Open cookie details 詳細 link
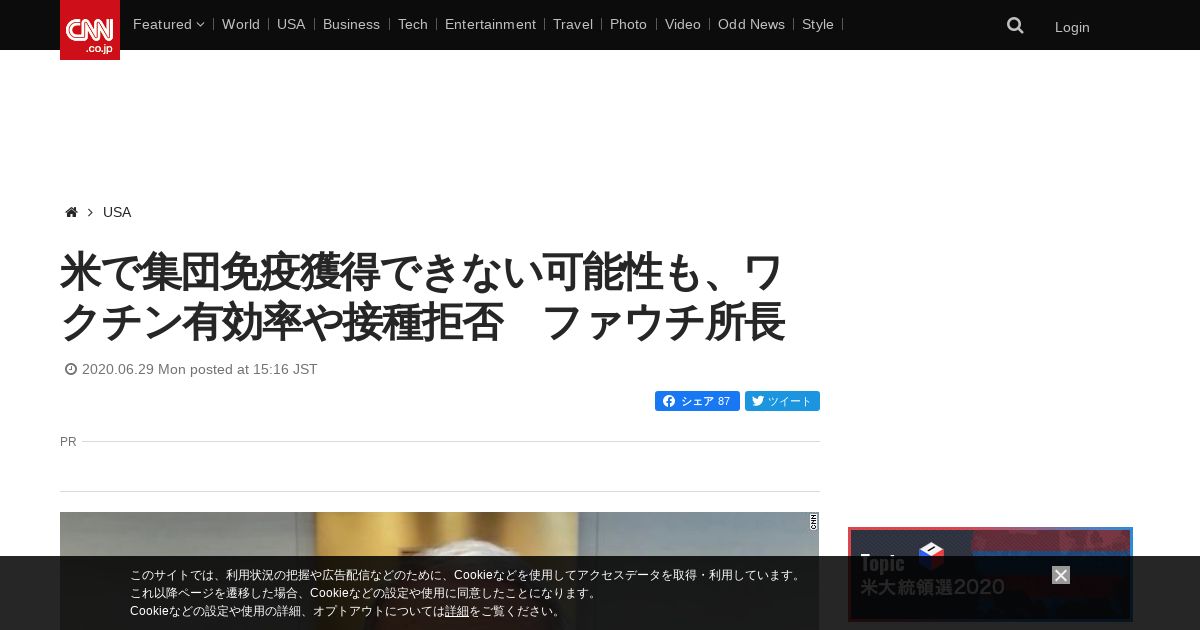 point(457,611)
